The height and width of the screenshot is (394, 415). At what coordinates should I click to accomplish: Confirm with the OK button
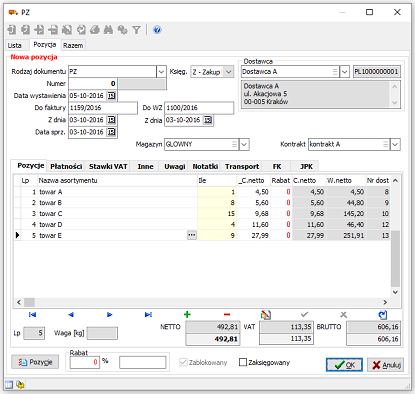point(344,365)
